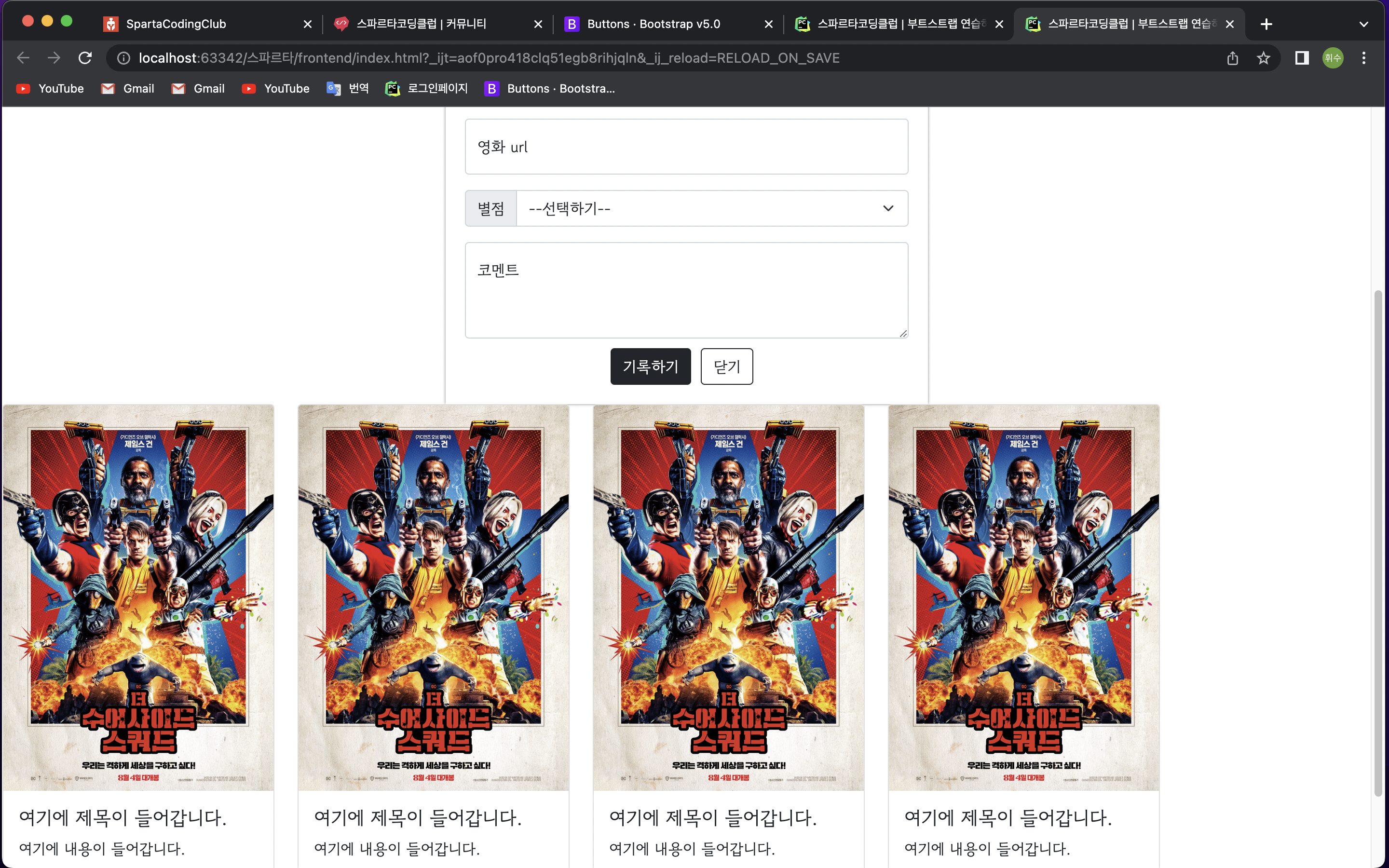The height and width of the screenshot is (868, 1389).
Task: Open the second YouTube bookmark
Action: [275, 88]
